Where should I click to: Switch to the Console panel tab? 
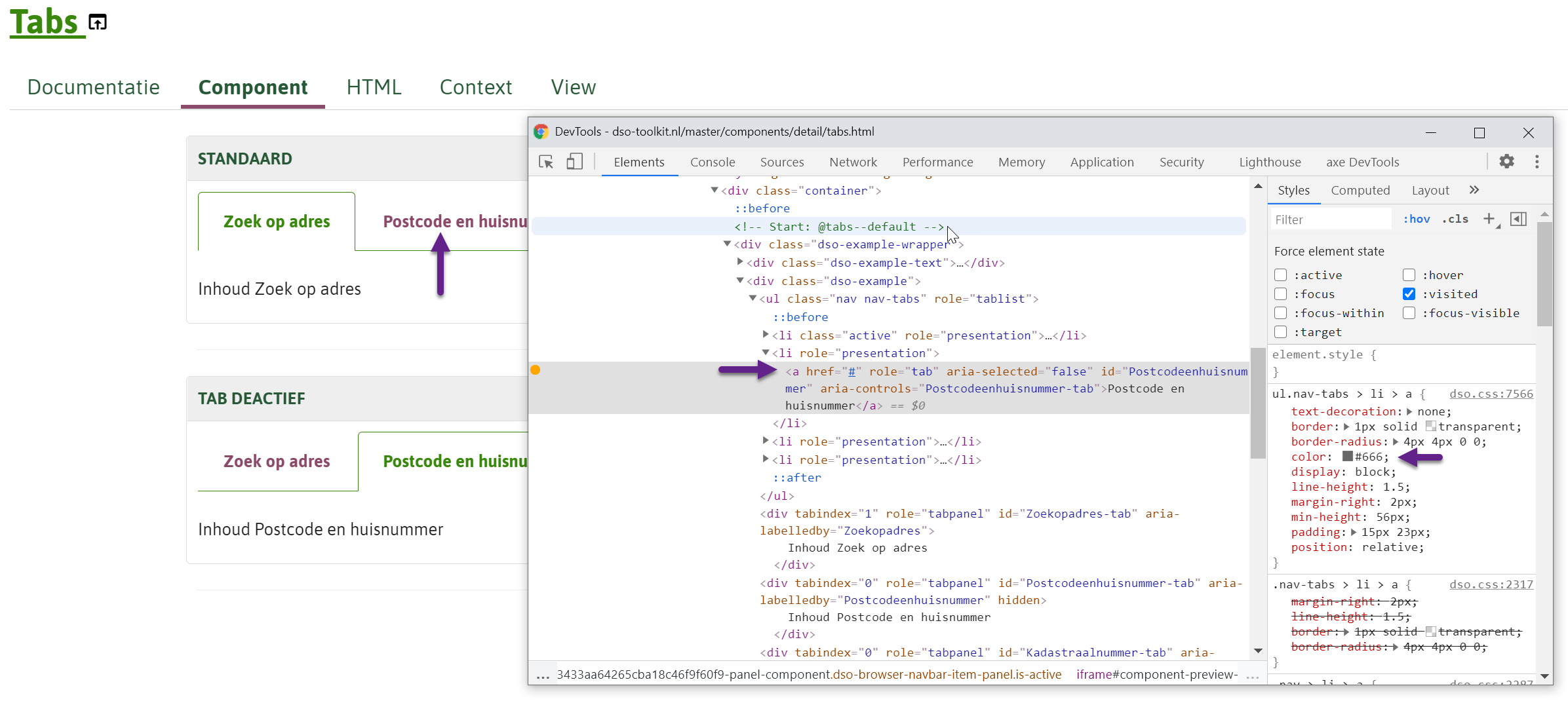[x=713, y=162]
